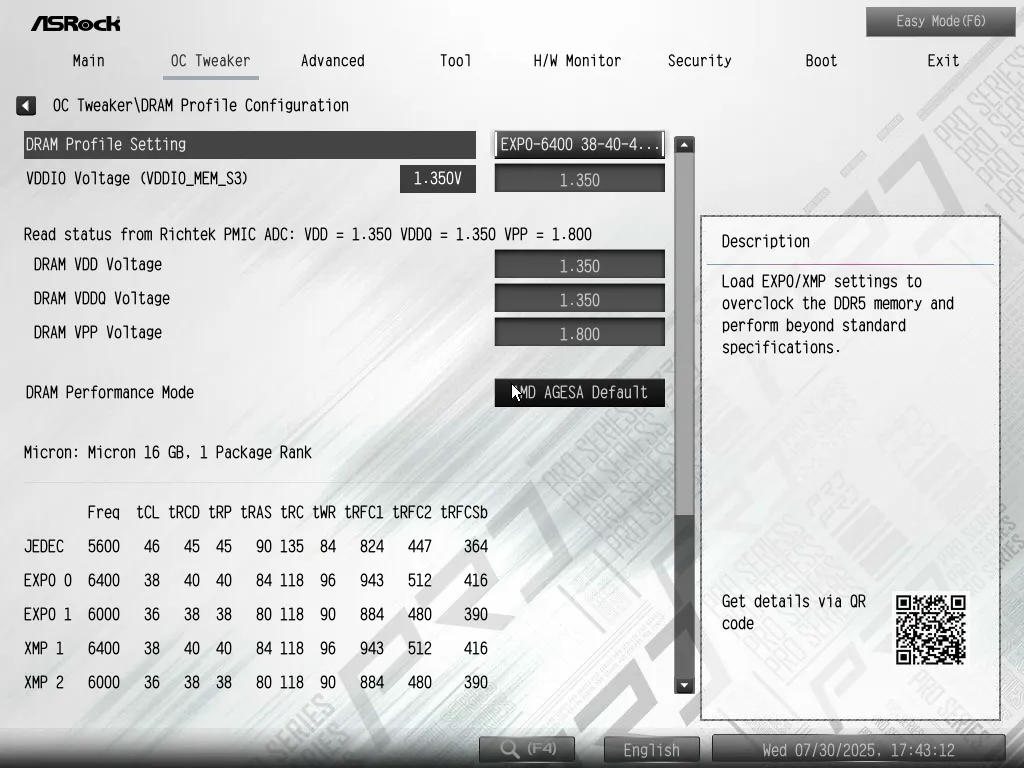Switch to Easy Mode (F6)

tap(940, 22)
